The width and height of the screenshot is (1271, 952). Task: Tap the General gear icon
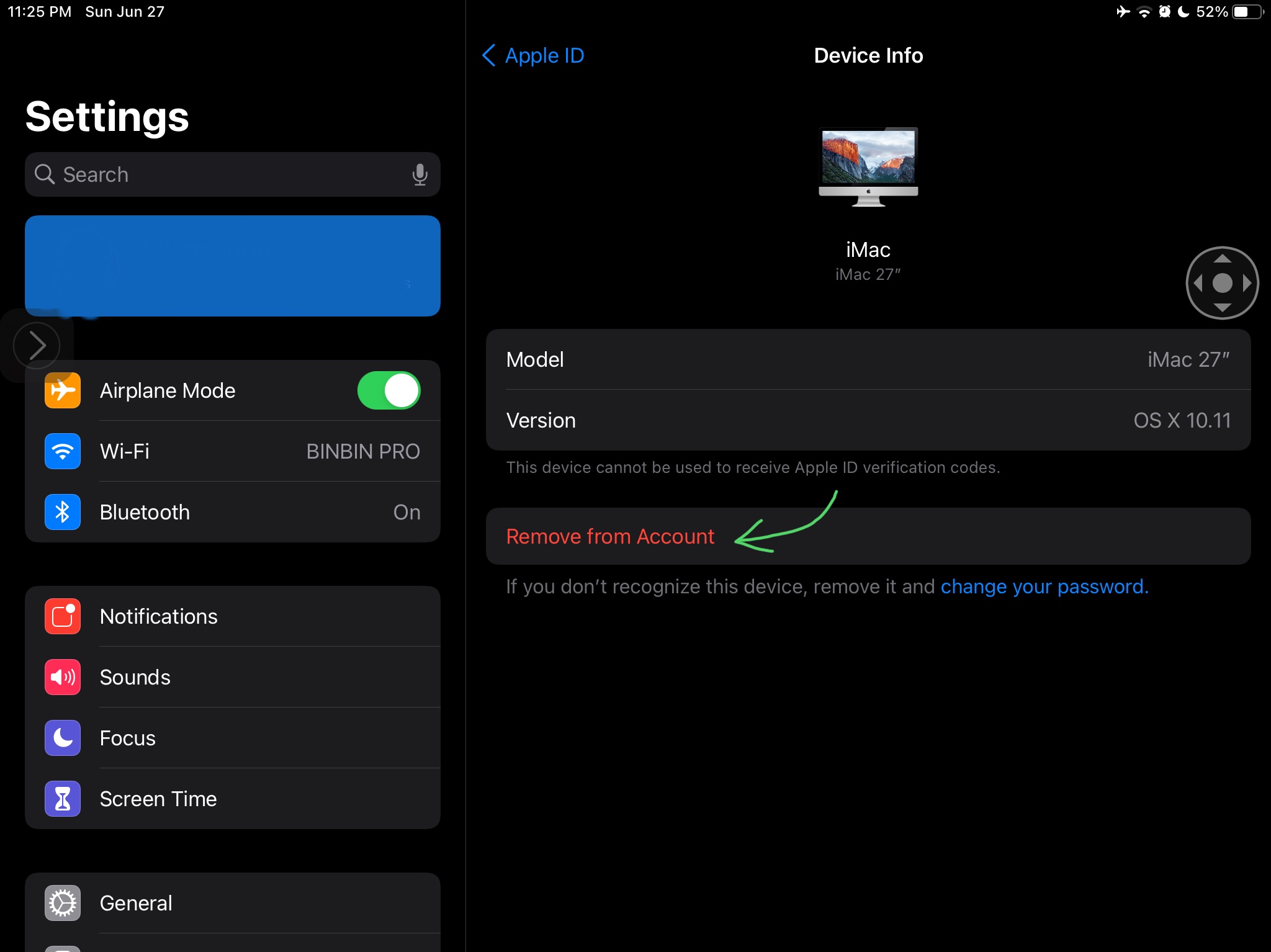coord(63,903)
